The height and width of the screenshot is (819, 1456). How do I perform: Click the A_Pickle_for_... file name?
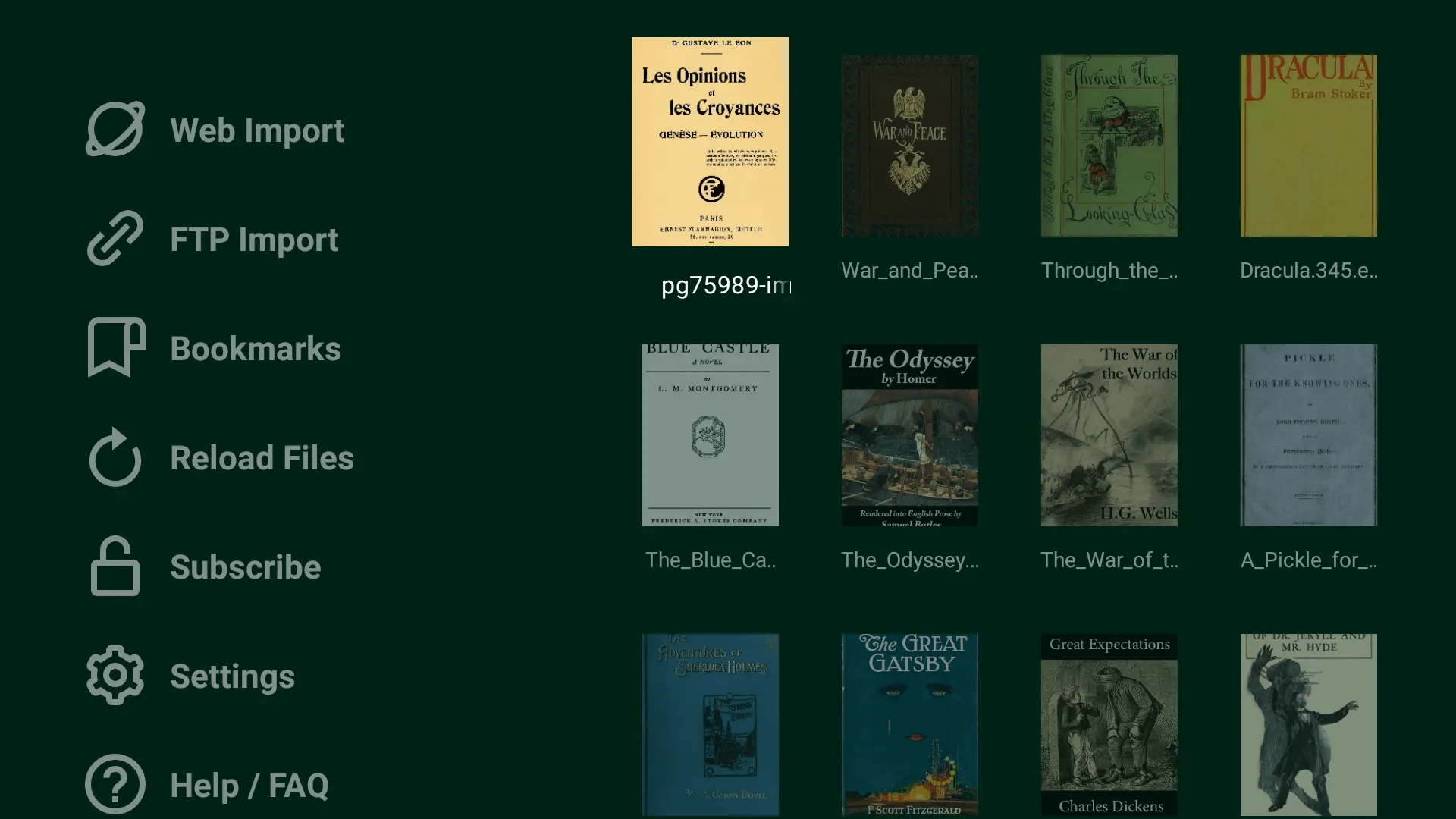click(x=1309, y=560)
